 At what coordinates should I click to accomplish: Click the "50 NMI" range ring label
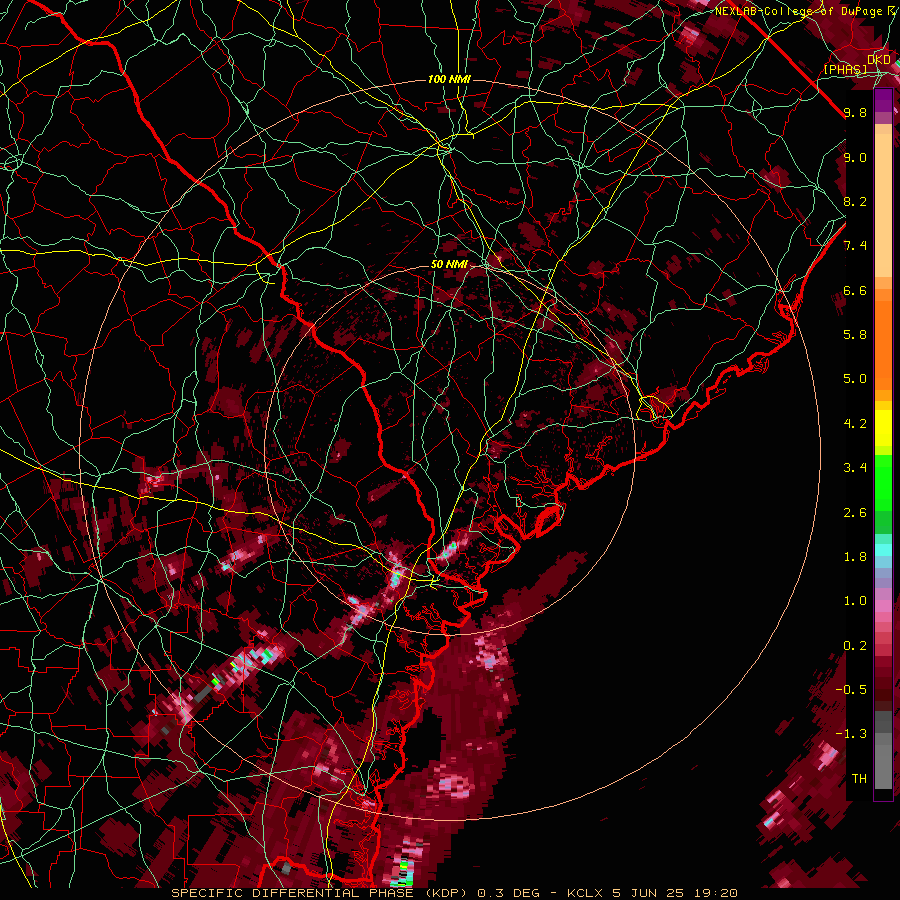pyautogui.click(x=449, y=264)
